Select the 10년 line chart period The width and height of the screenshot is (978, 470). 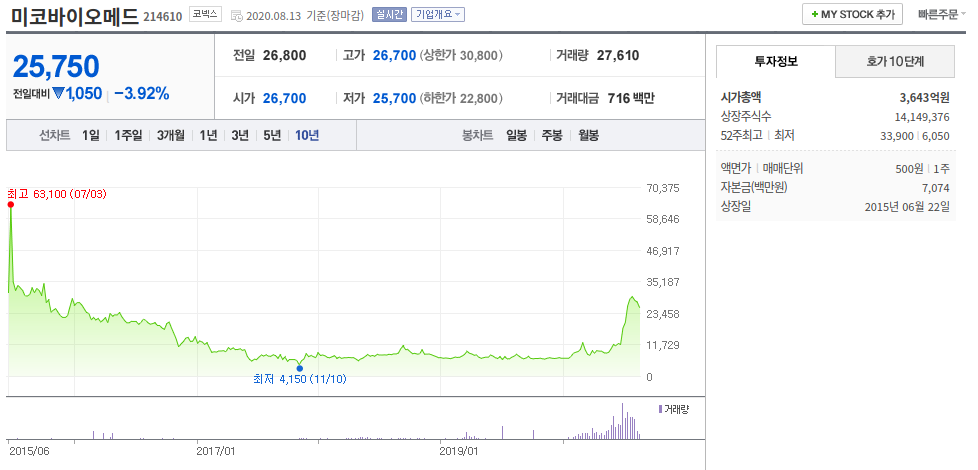click(307, 135)
